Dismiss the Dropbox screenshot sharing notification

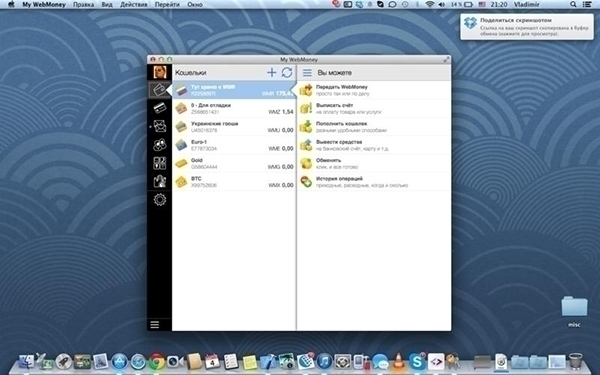tap(527, 27)
